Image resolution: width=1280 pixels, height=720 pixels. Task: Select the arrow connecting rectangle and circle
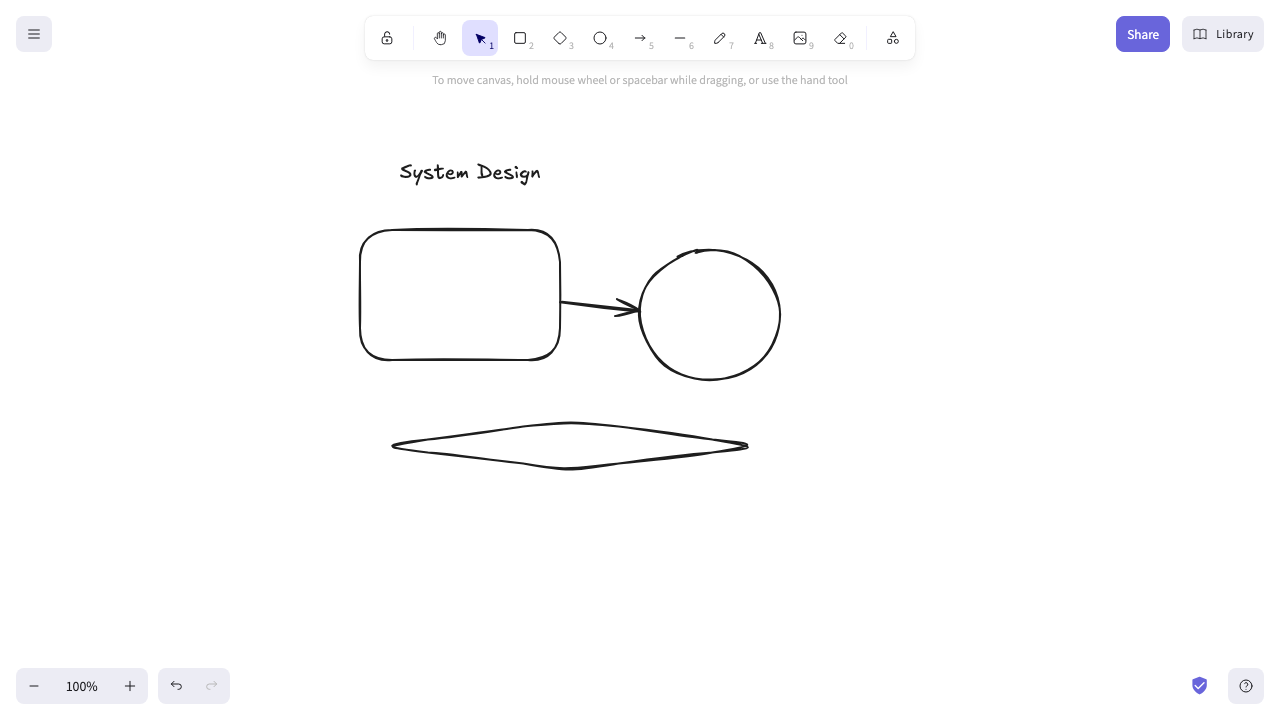click(x=598, y=306)
